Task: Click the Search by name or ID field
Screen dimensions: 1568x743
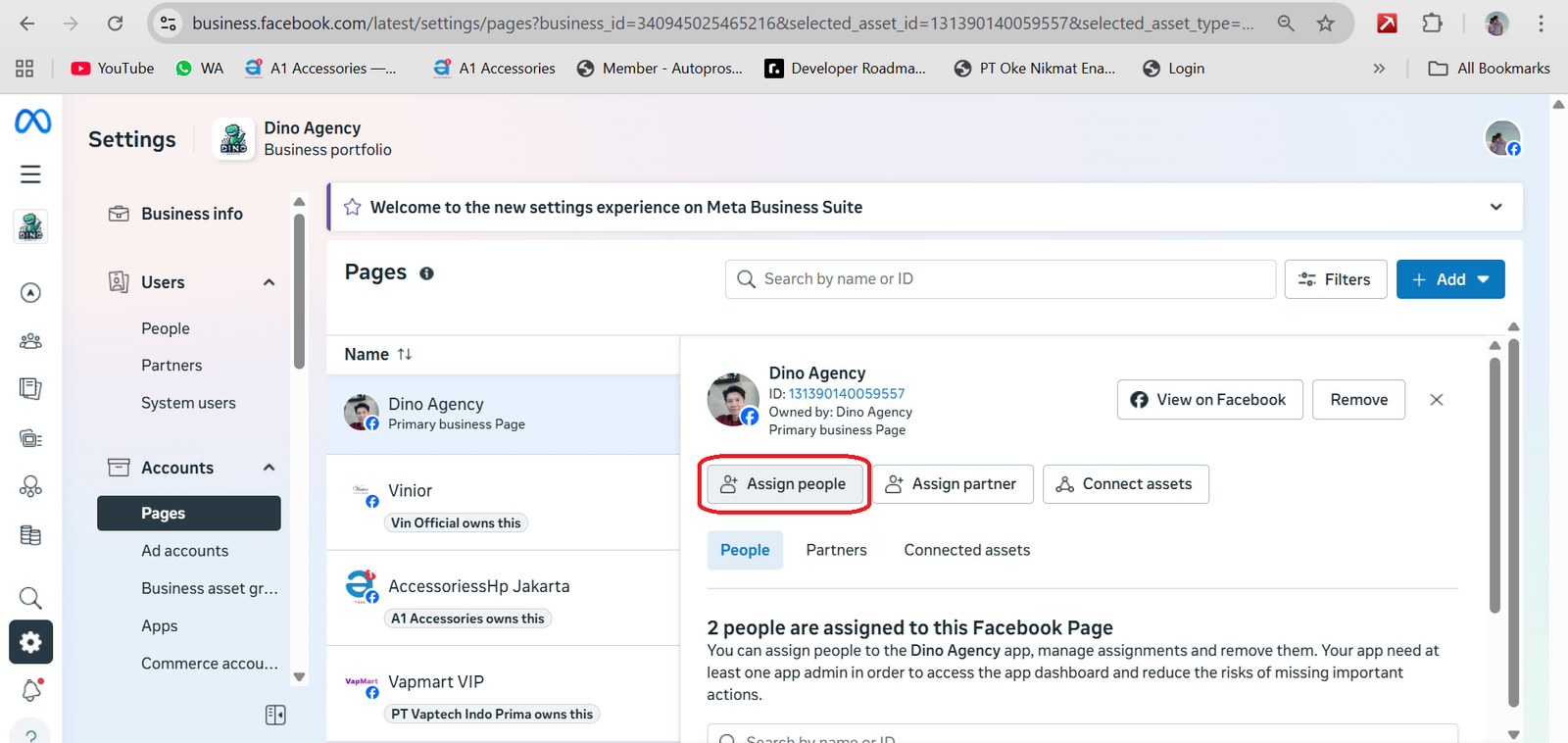Action: (x=1000, y=279)
